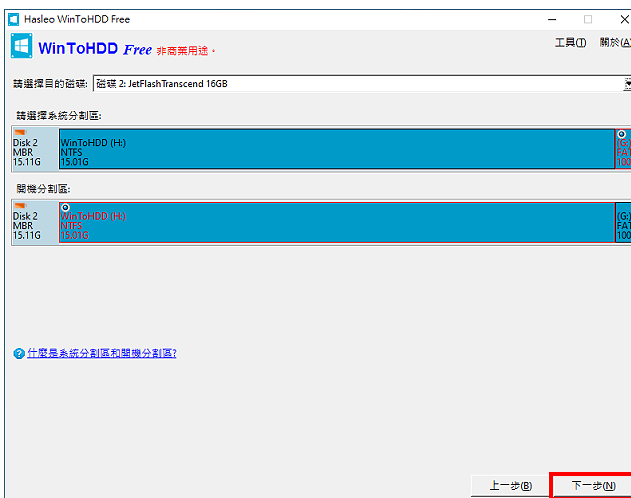This screenshot has width=631, height=498.
Task: Select G: FAT partition in boot partition row
Action: click(x=623, y=222)
